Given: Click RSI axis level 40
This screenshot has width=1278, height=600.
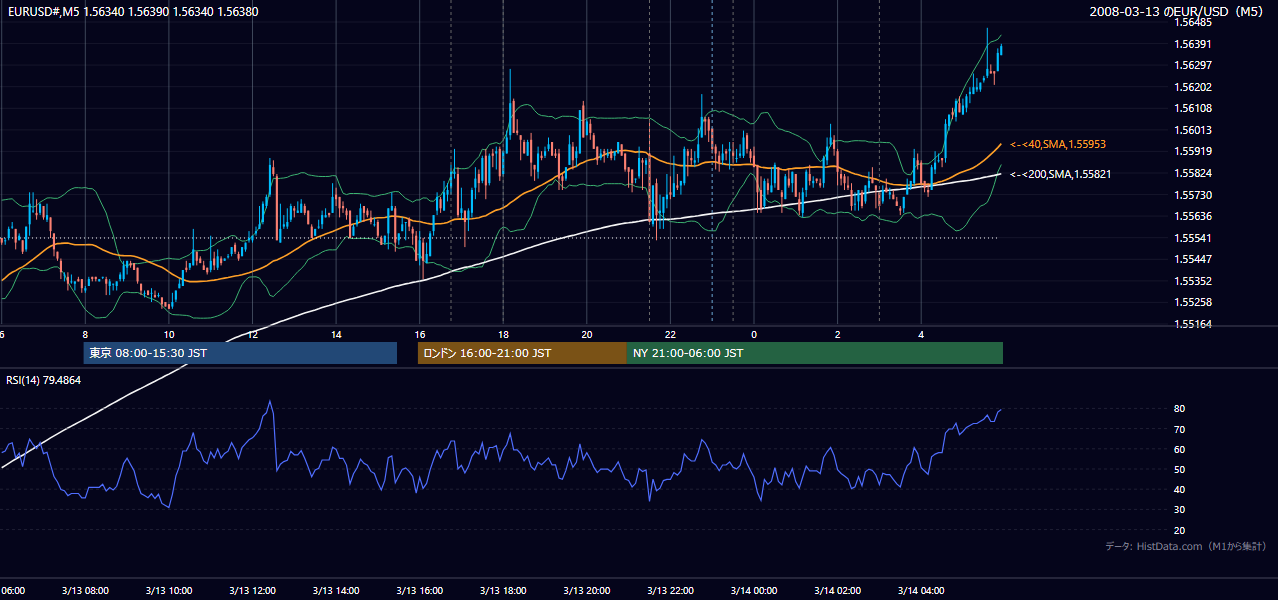Looking at the screenshot, I should click(x=1180, y=490).
